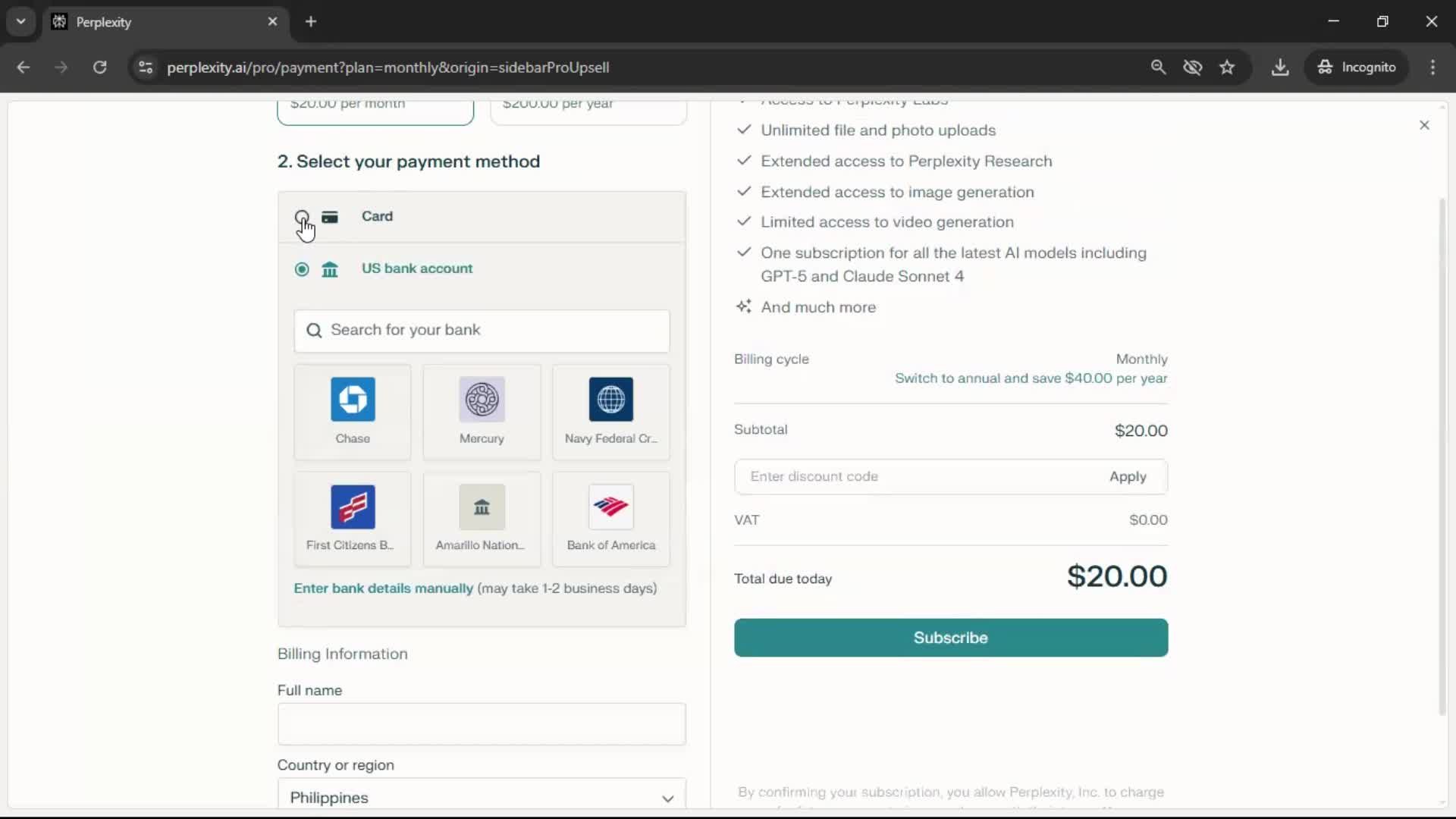Open Chrome three-dot menu

click(1432, 67)
